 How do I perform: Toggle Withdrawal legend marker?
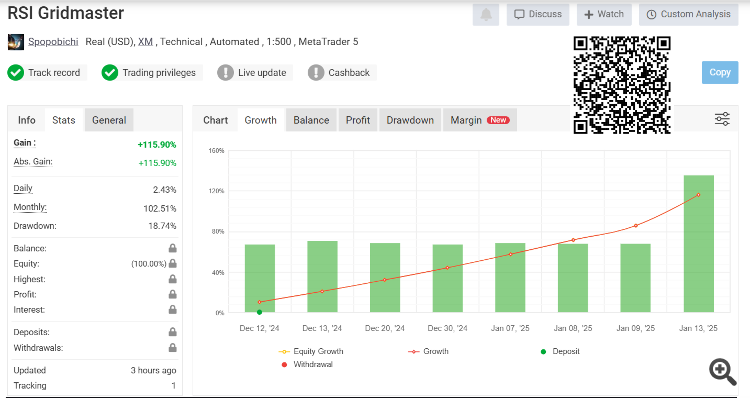[307, 365]
